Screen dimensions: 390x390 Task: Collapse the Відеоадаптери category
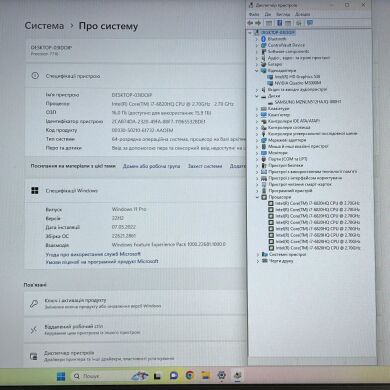pos(257,70)
